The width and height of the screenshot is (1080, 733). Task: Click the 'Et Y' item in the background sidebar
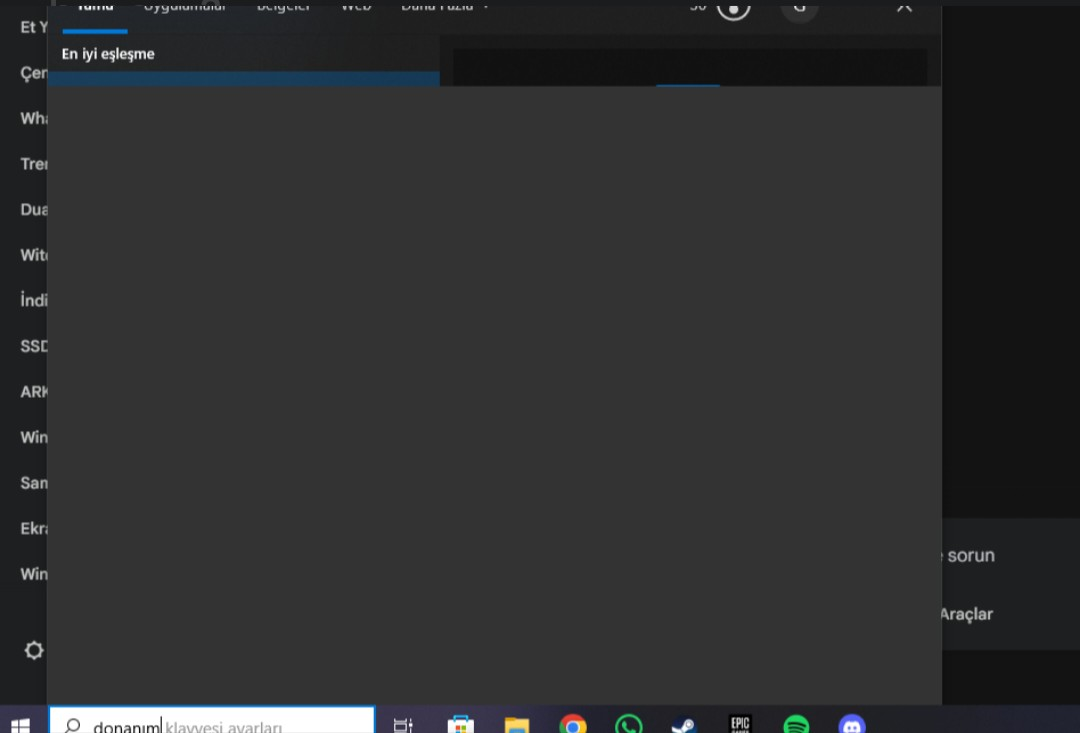click(x=34, y=28)
